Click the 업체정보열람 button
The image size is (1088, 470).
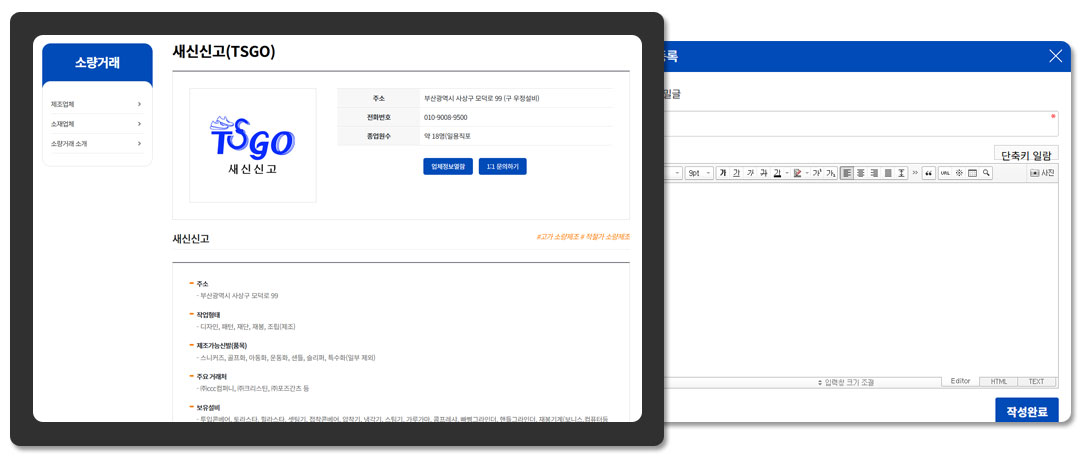(x=448, y=167)
